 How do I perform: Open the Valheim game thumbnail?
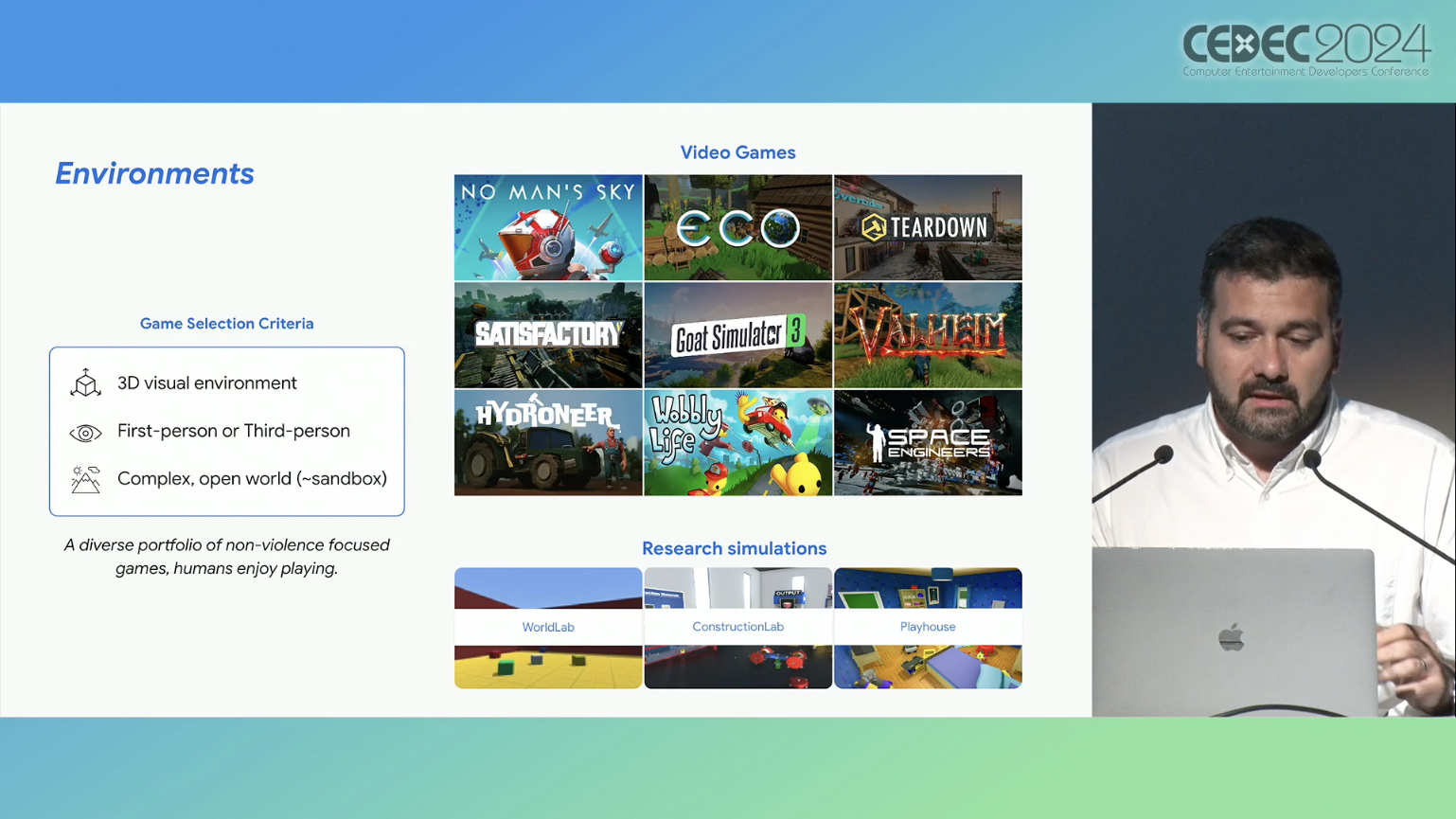[928, 335]
